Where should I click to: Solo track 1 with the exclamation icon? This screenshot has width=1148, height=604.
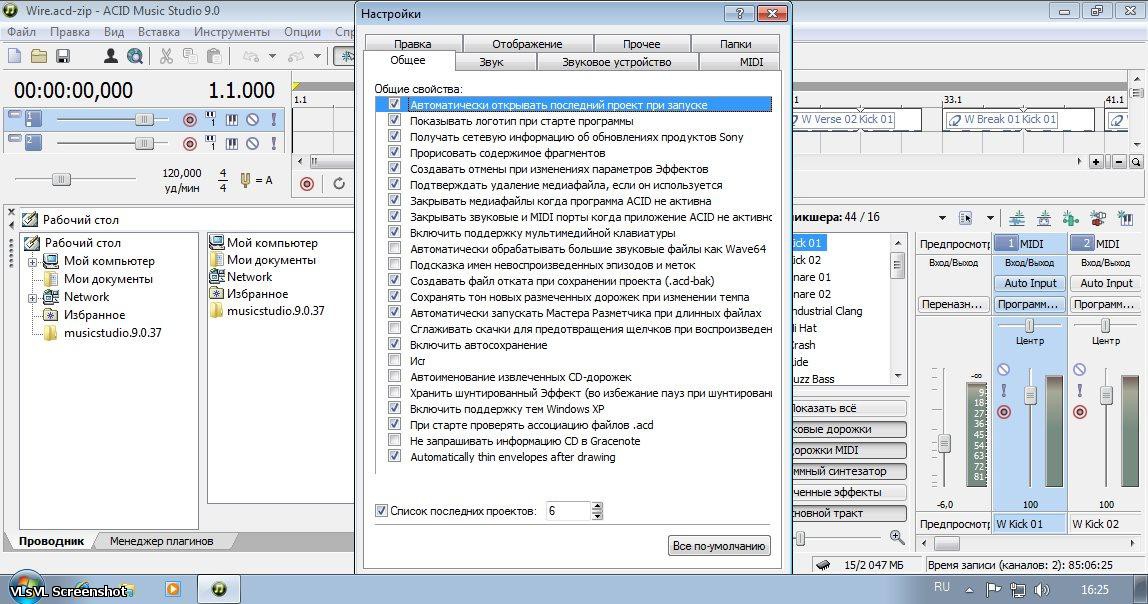274,119
